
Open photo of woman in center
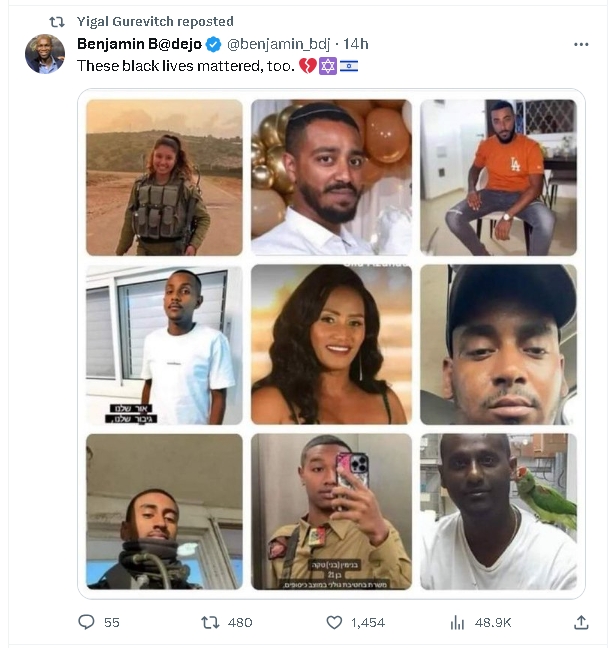(x=331, y=344)
